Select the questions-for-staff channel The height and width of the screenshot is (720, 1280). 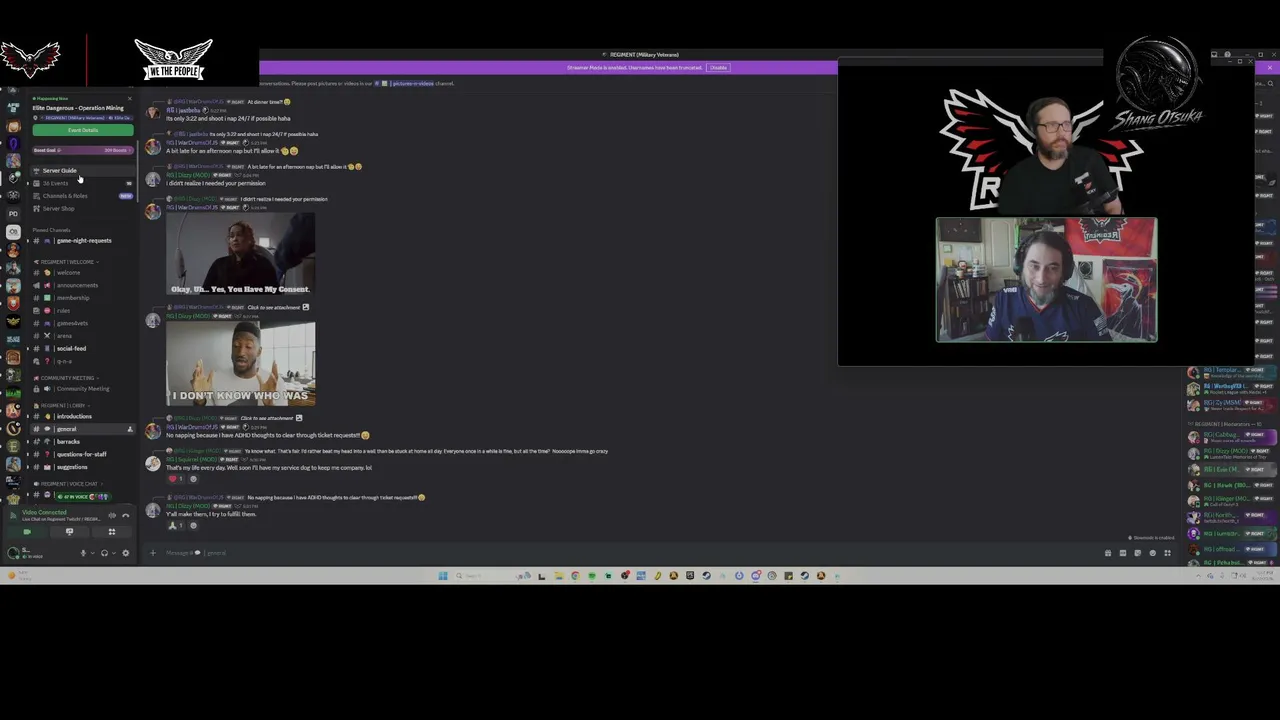(81, 455)
